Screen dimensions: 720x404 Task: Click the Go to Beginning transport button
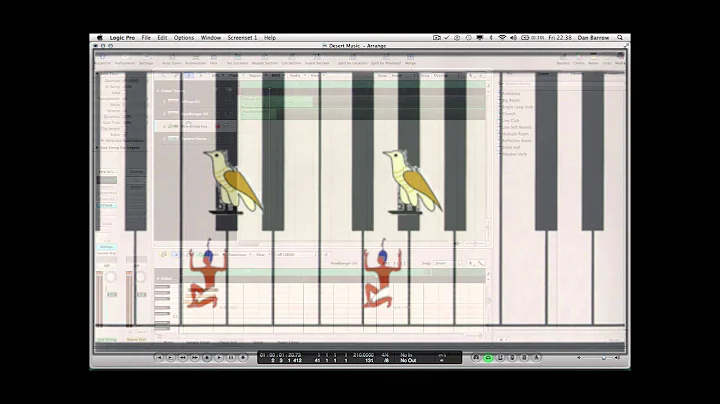coord(159,357)
